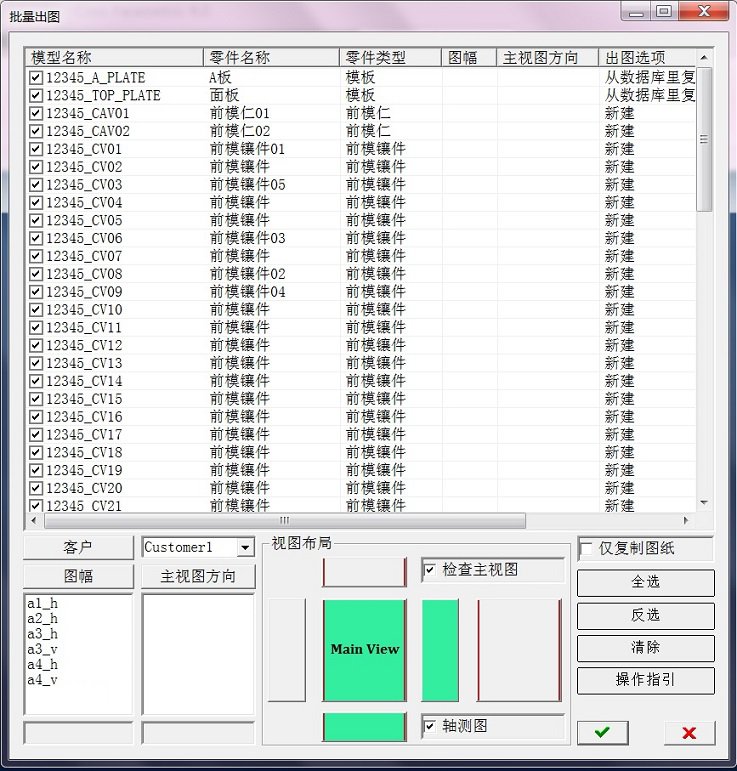This screenshot has height=771, width=737.
Task: Open the Customer1 dropdown
Action: click(x=245, y=547)
